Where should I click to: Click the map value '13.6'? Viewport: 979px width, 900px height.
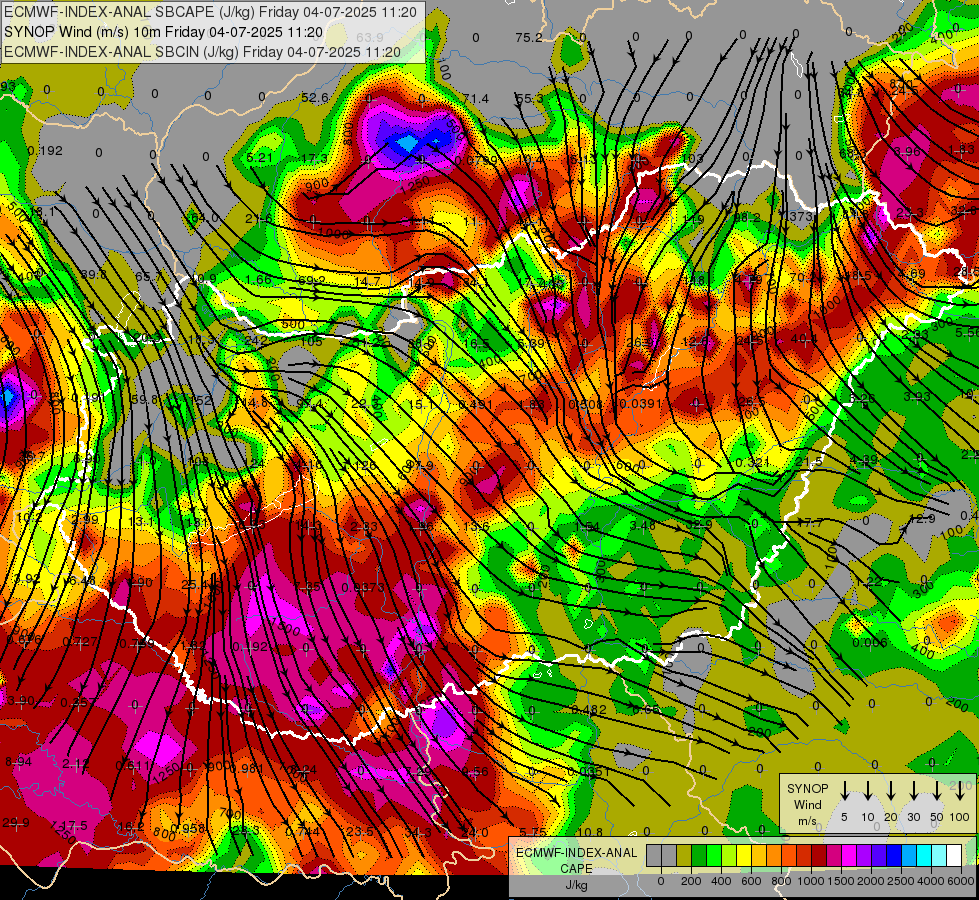tap(477, 527)
